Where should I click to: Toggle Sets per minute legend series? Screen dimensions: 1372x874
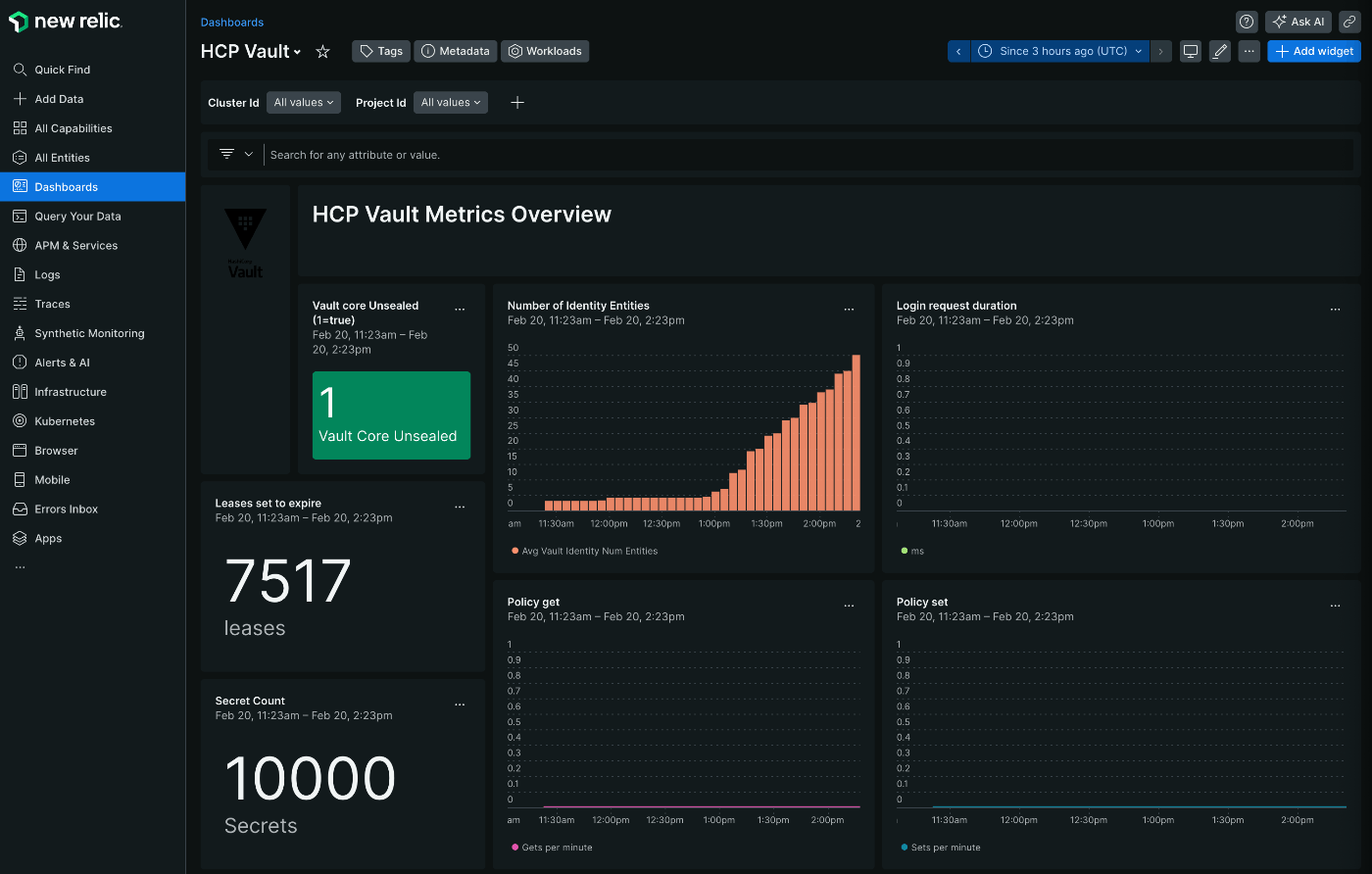coord(941,848)
